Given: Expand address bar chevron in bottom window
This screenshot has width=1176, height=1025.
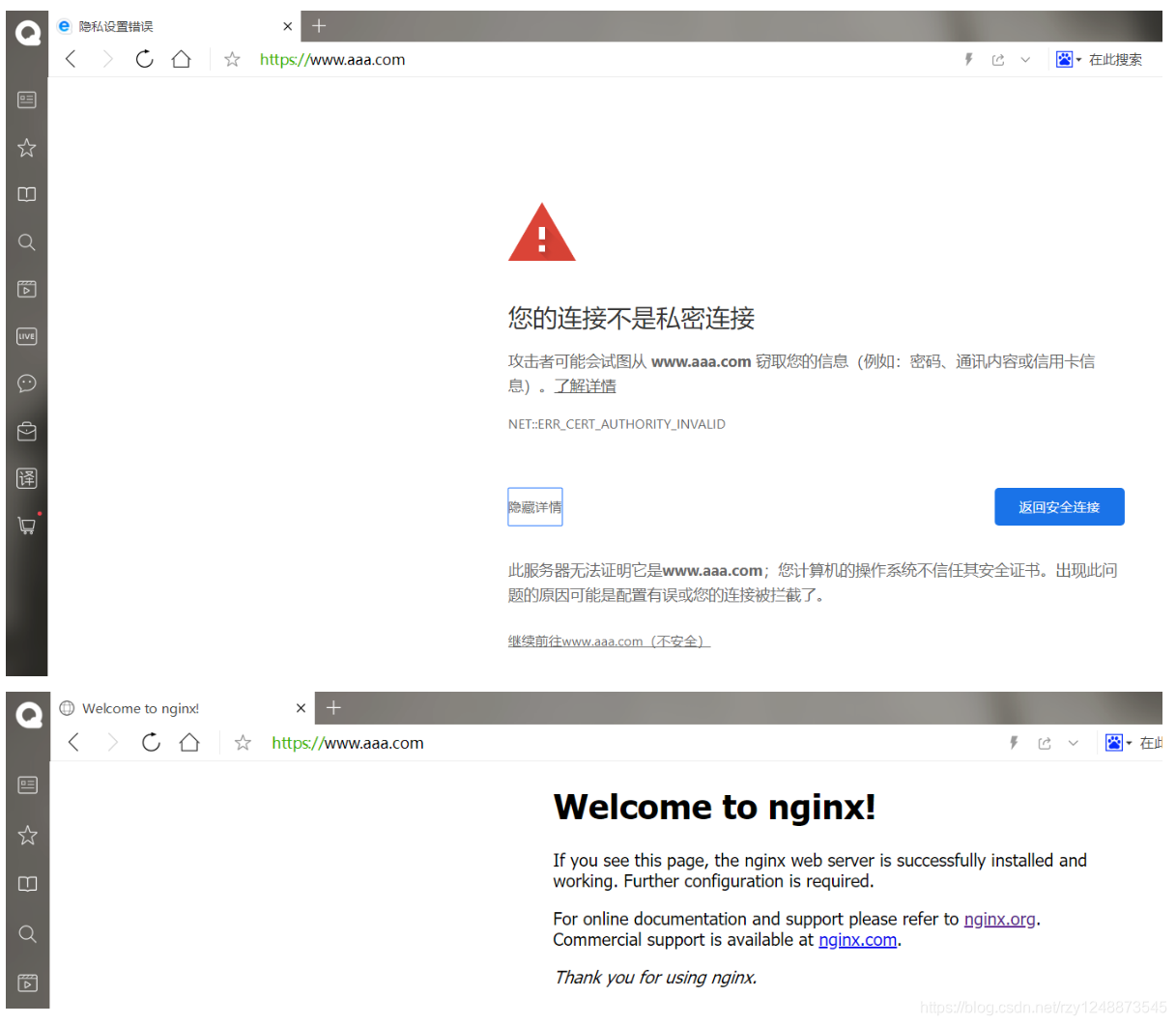Looking at the screenshot, I should [1073, 743].
